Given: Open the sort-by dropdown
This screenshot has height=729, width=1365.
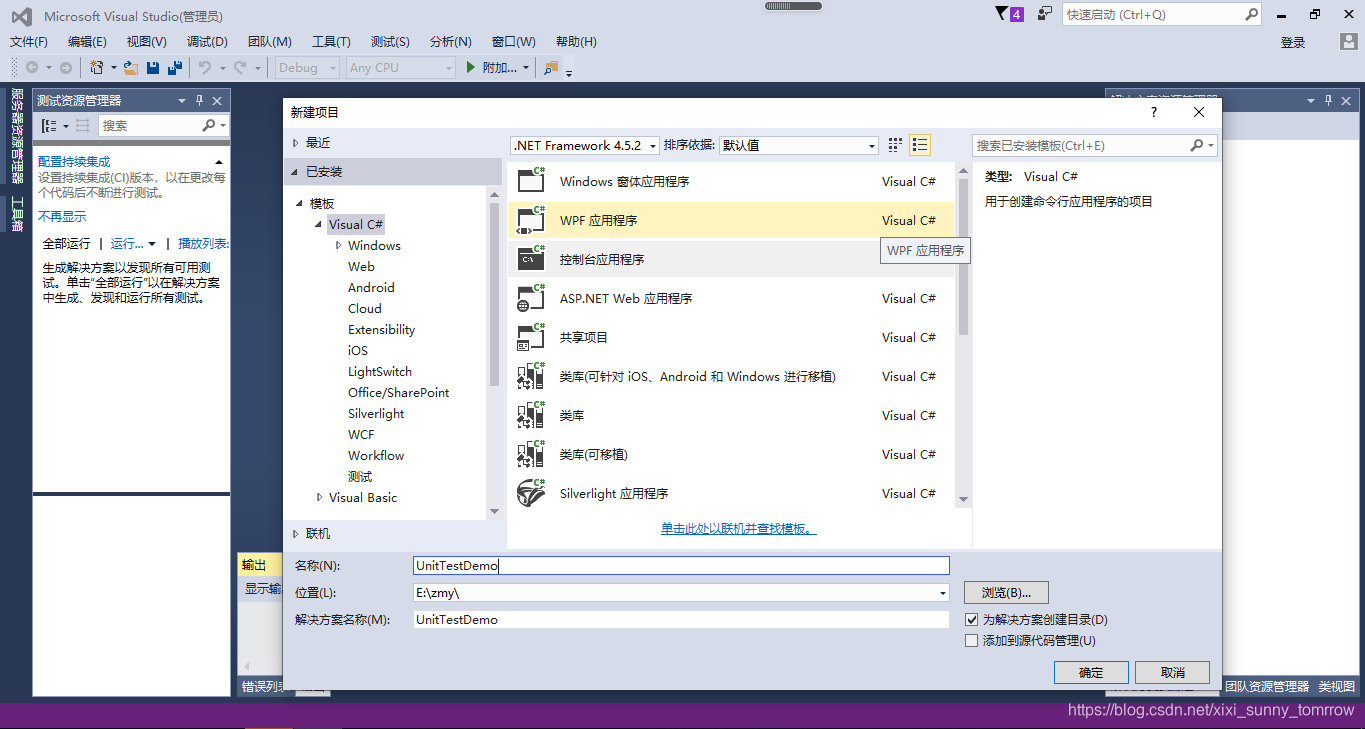Looking at the screenshot, I should (798, 145).
